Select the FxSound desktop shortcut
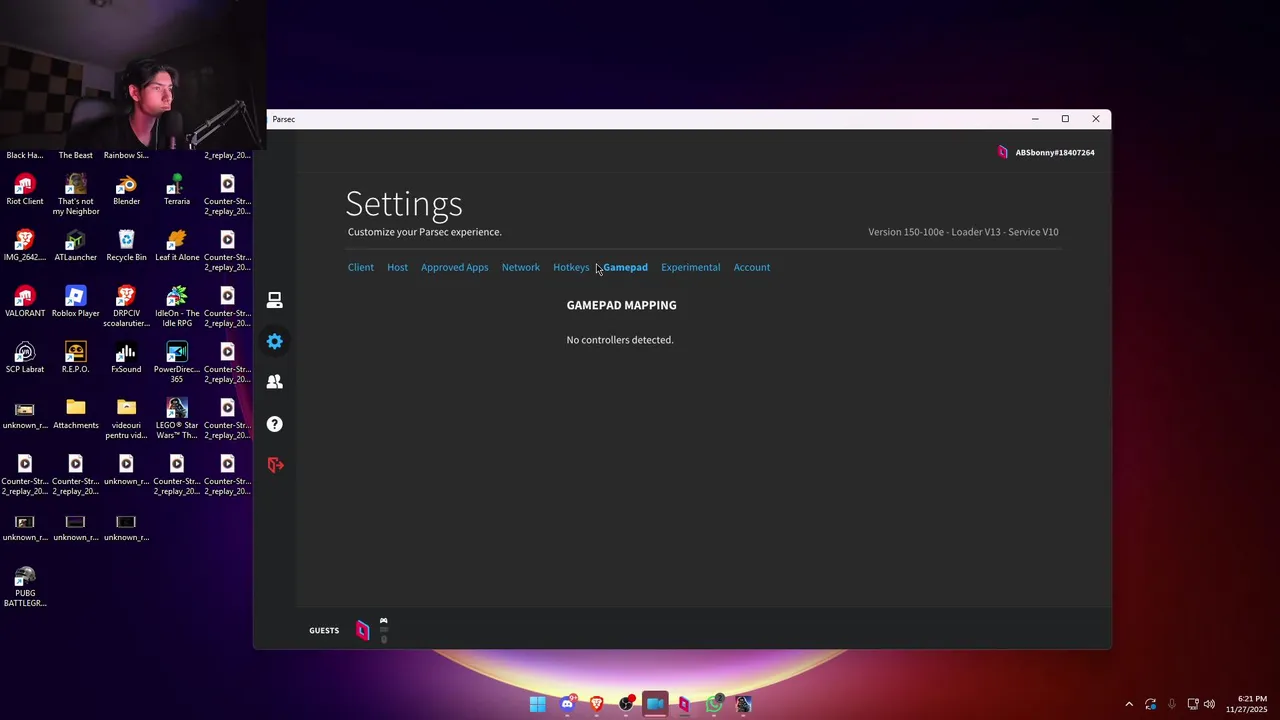This screenshot has width=1280, height=720. [x=126, y=358]
